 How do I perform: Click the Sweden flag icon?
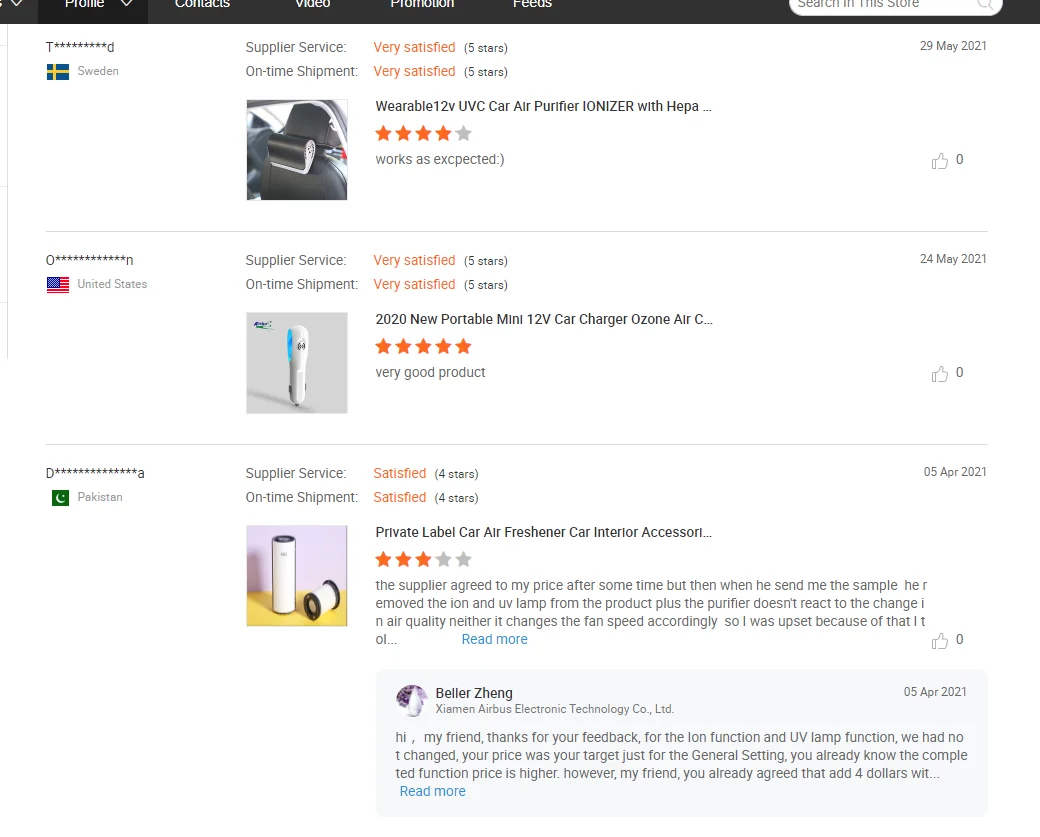58,72
